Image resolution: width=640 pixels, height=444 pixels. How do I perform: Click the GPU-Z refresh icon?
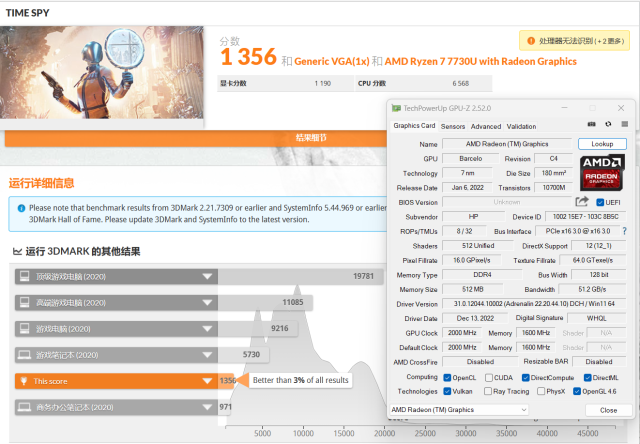pyautogui.click(x=608, y=124)
